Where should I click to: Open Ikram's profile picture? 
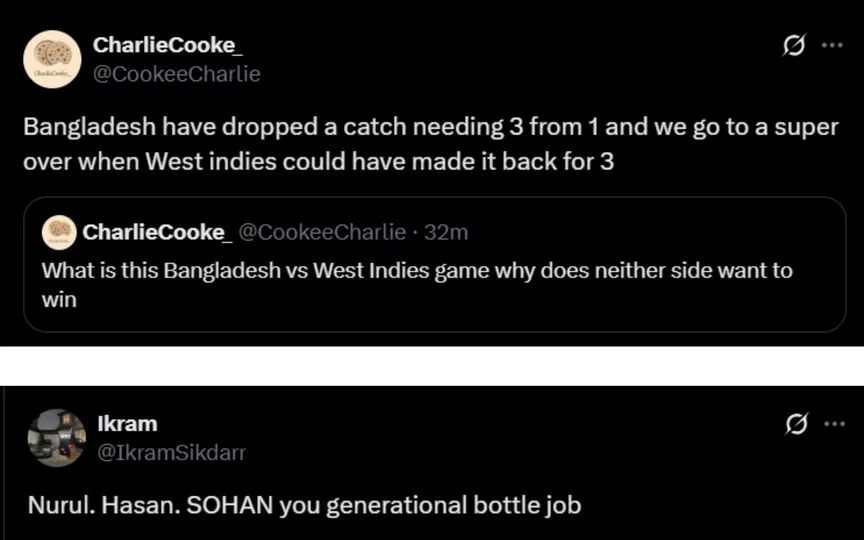pyautogui.click(x=56, y=437)
